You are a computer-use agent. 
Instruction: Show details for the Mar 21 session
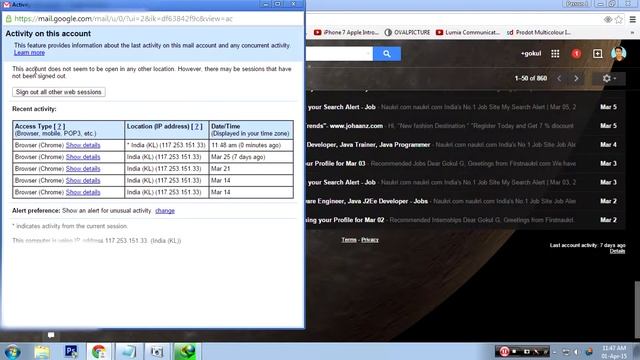83,169
